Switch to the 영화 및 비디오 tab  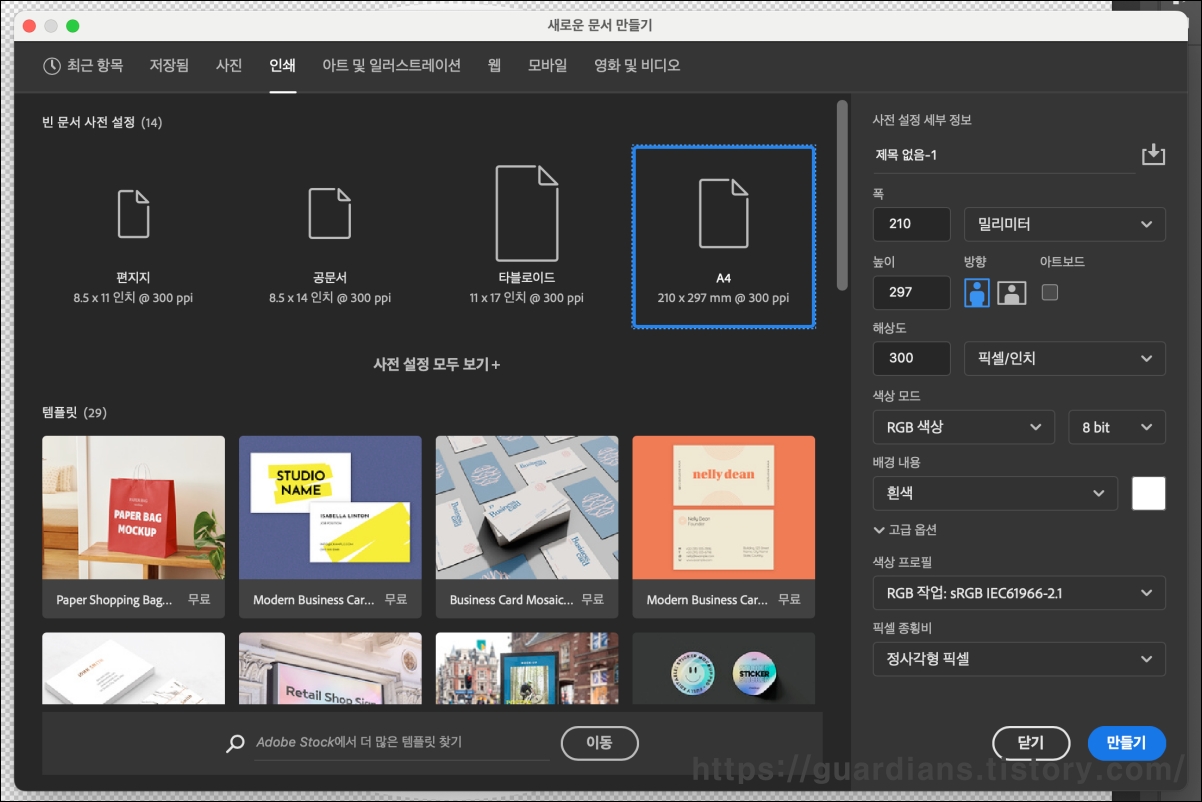[636, 65]
